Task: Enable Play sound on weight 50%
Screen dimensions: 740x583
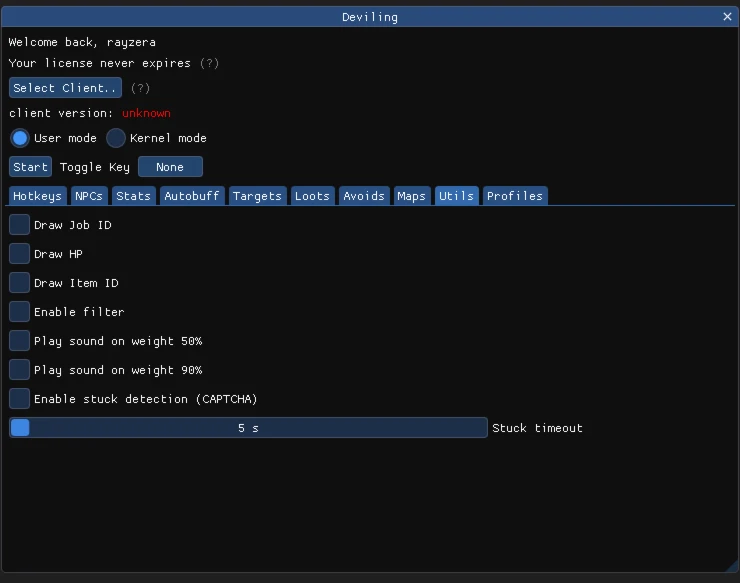Action: pyautogui.click(x=20, y=341)
